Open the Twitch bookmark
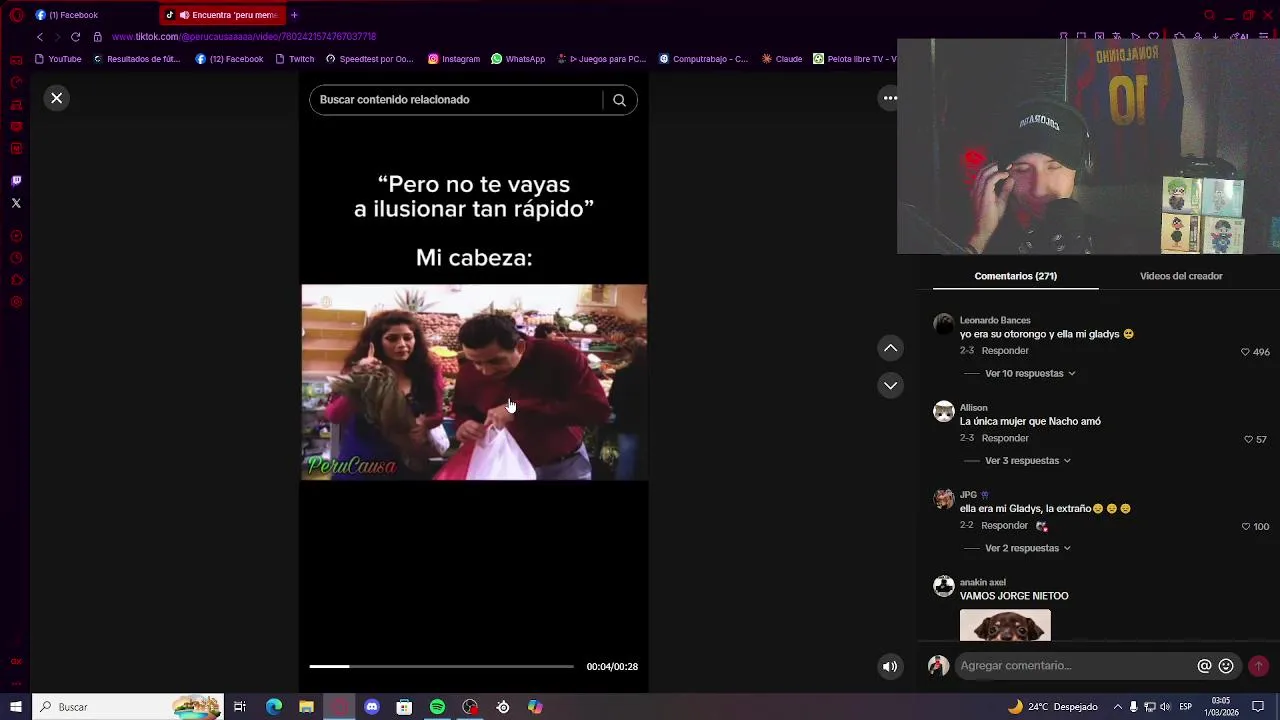This screenshot has height=720, width=1280. click(x=294, y=59)
